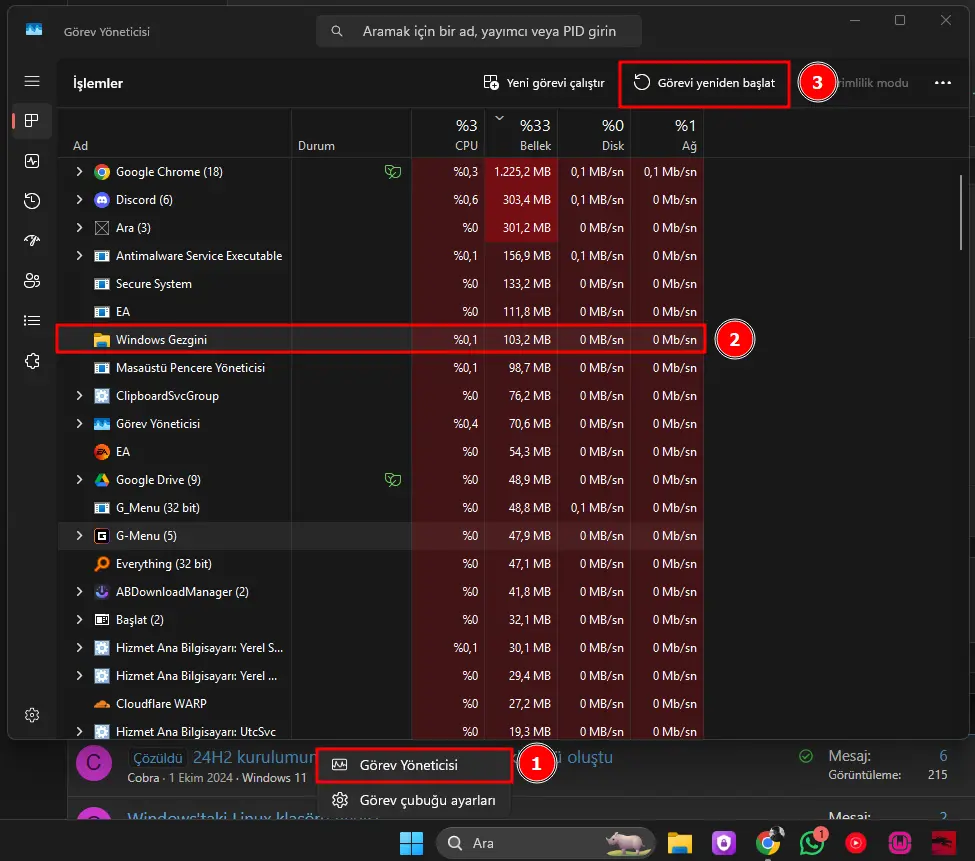The width and height of the screenshot is (975, 861).
Task: Select the Masaüstü Pencere Yöneticisi row
Action: pos(381,367)
